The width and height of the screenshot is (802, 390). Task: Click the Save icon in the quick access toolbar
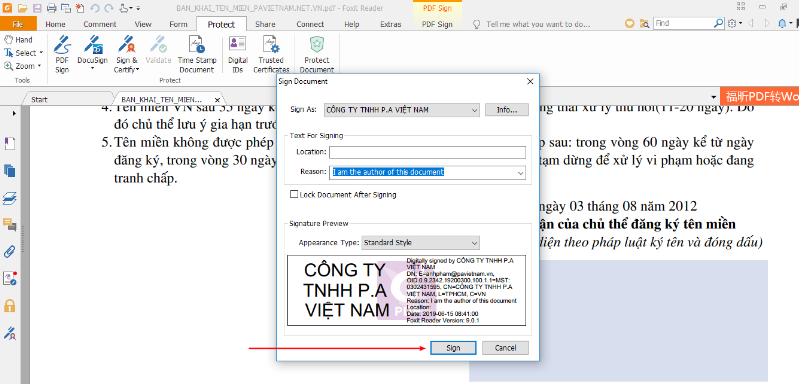click(37, 8)
